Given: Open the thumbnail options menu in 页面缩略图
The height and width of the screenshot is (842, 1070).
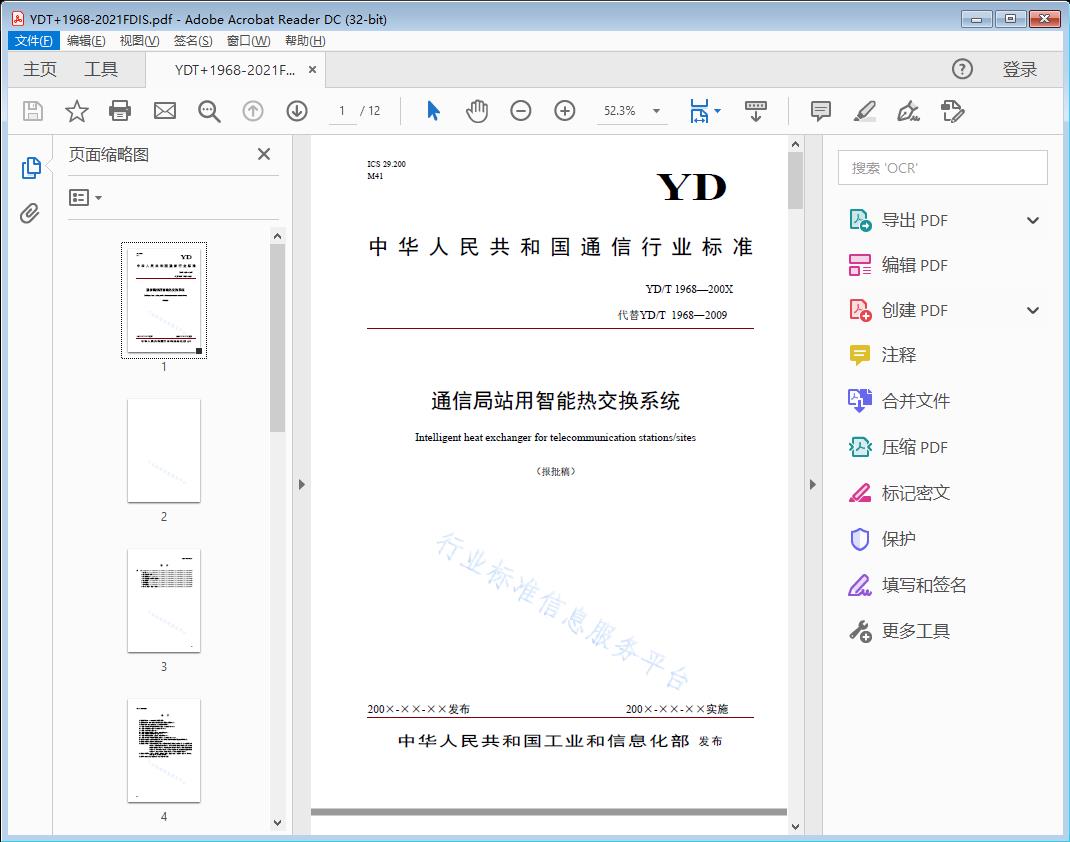Looking at the screenshot, I should click(x=85, y=197).
